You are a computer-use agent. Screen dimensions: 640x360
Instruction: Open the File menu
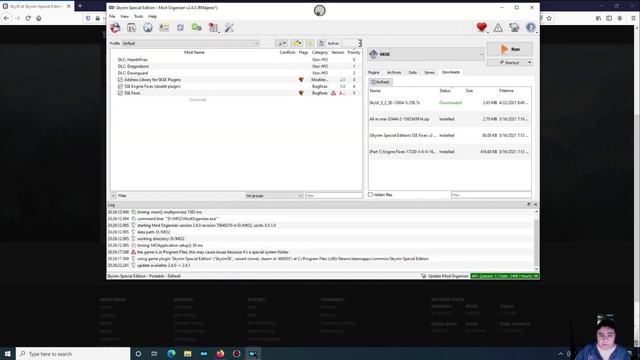pyautogui.click(x=112, y=16)
